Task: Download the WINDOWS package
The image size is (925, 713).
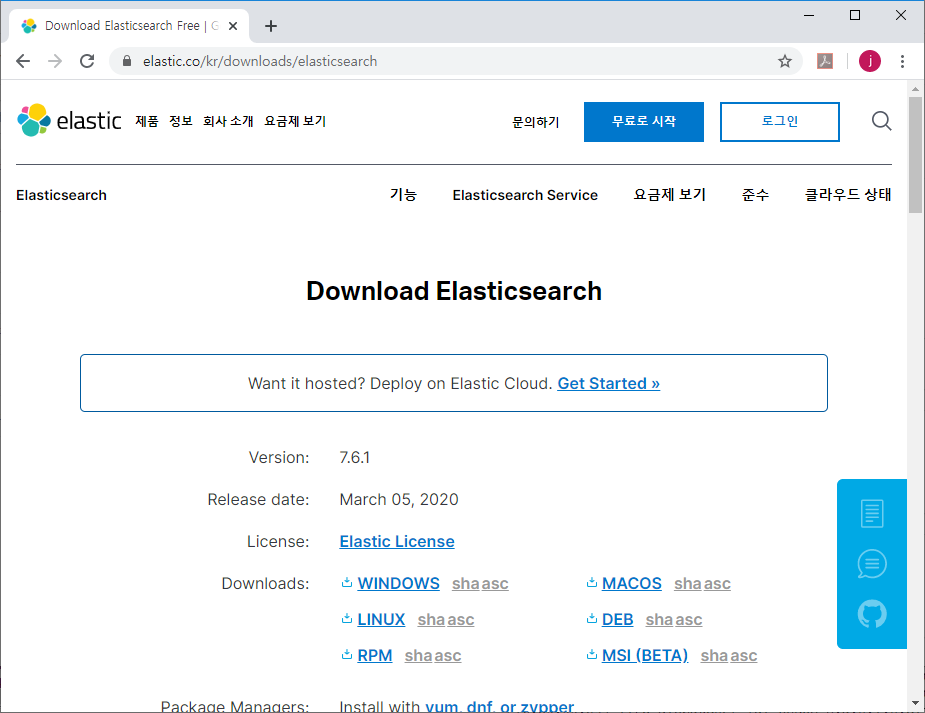Action: click(398, 583)
